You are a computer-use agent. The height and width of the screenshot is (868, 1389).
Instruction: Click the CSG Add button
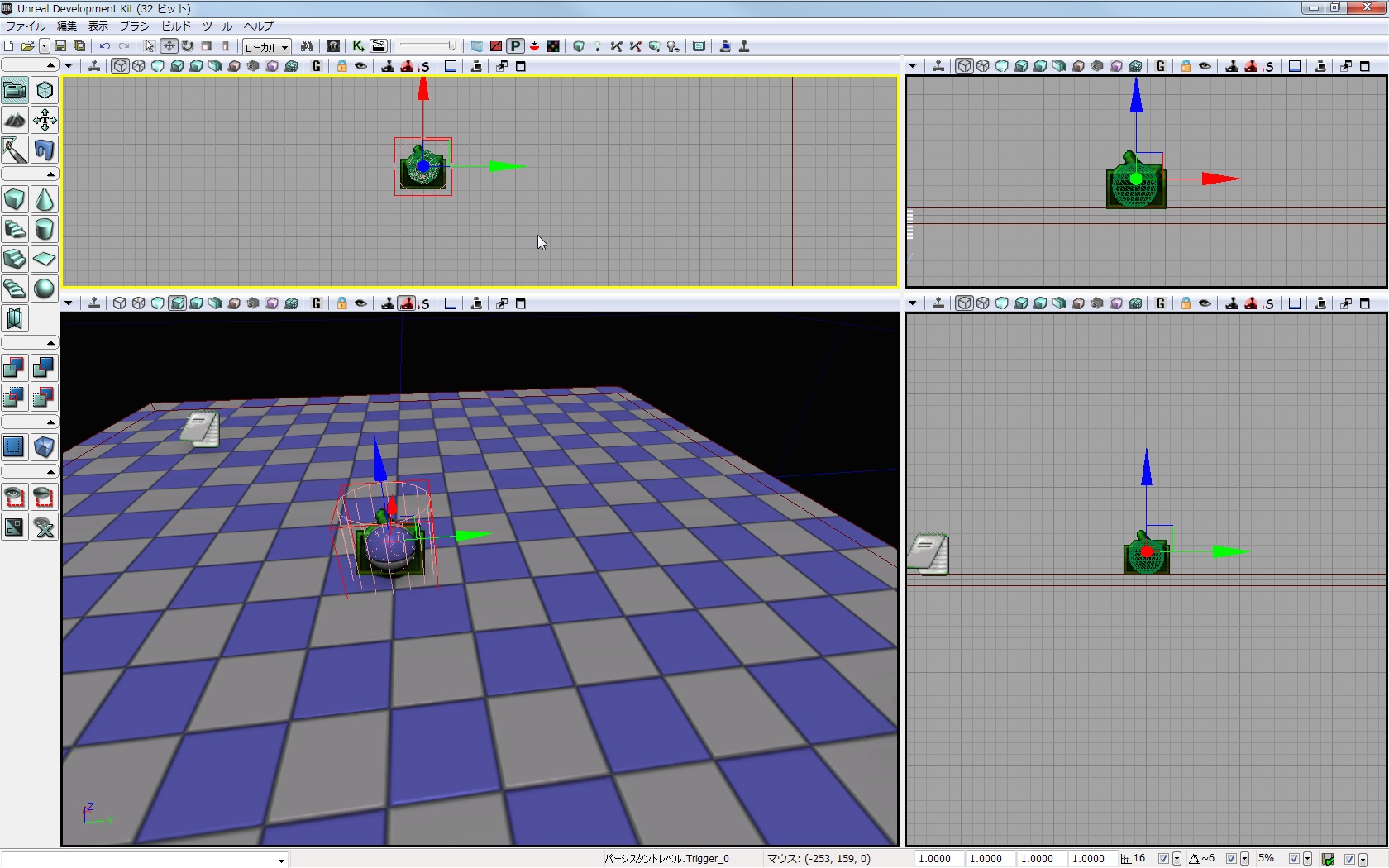click(x=14, y=368)
